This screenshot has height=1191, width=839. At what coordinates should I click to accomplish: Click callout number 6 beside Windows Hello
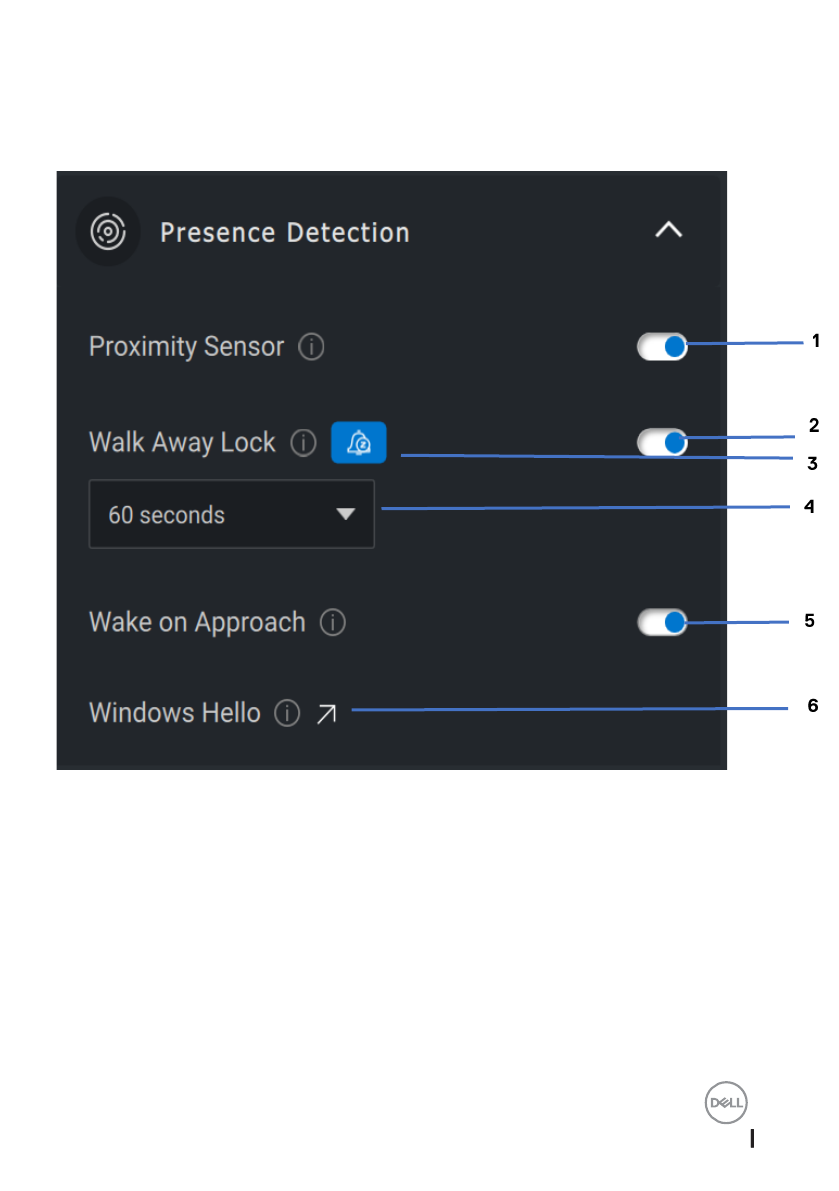click(x=813, y=706)
